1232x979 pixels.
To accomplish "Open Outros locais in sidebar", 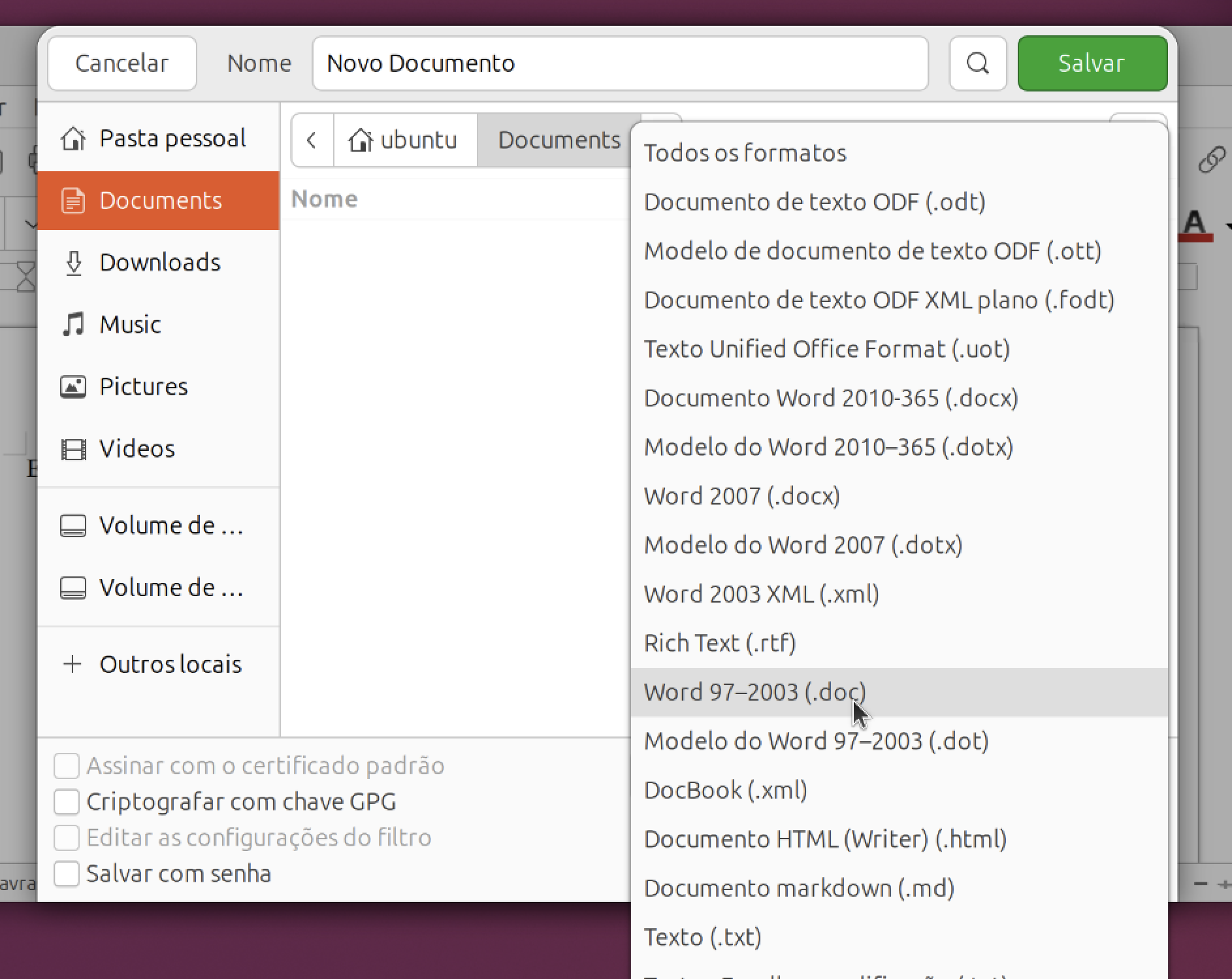I will tap(158, 665).
